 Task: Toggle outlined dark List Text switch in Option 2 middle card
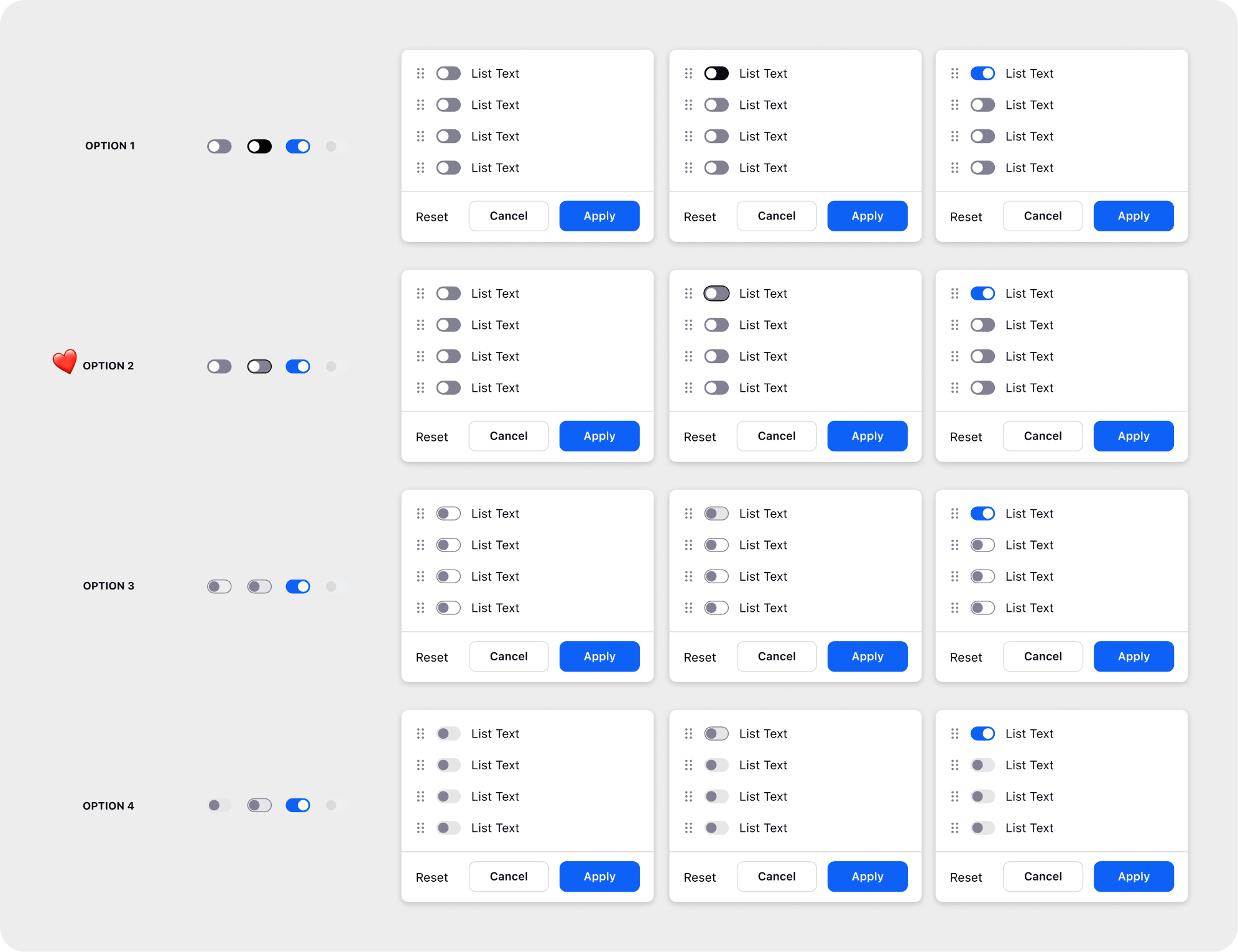[716, 293]
